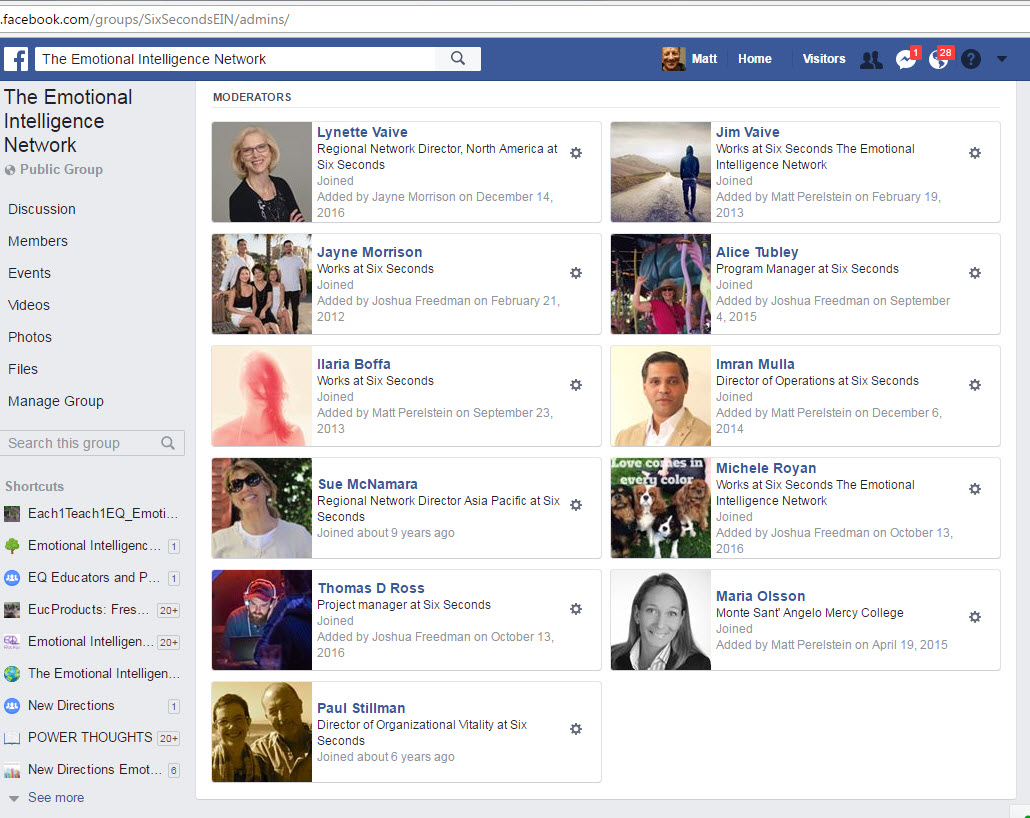Image resolution: width=1030 pixels, height=818 pixels.
Task: Open the notifications globe icon
Action: (x=938, y=60)
